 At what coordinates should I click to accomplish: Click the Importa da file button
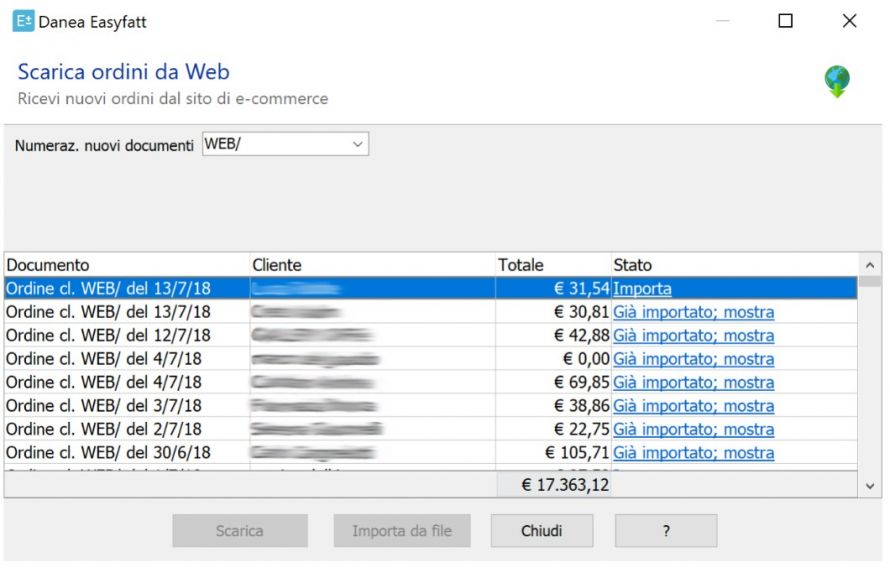tap(401, 531)
